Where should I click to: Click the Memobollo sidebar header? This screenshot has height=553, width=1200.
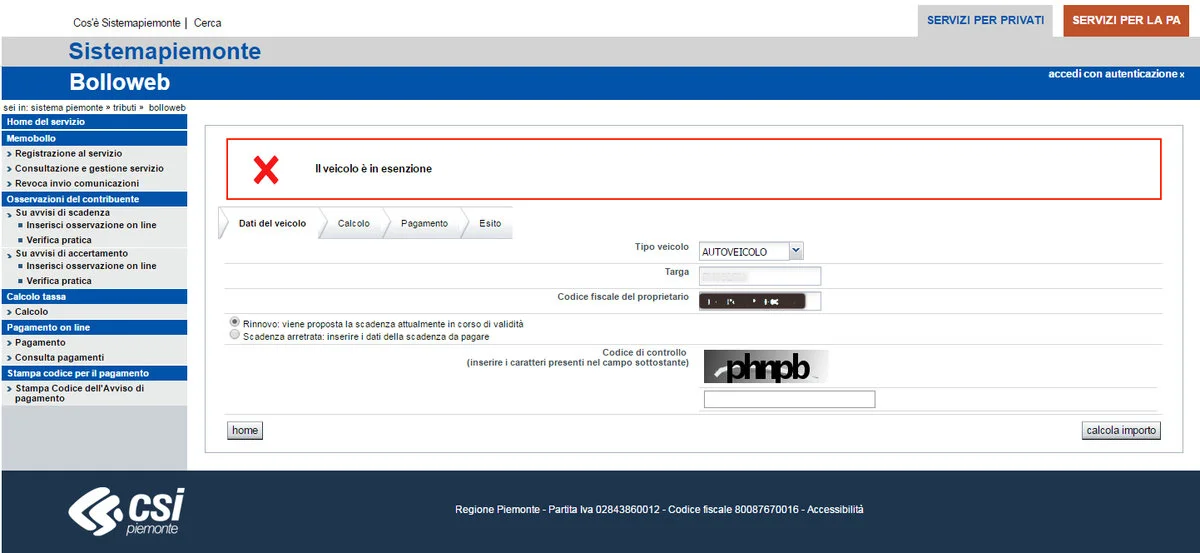[x=94, y=138]
